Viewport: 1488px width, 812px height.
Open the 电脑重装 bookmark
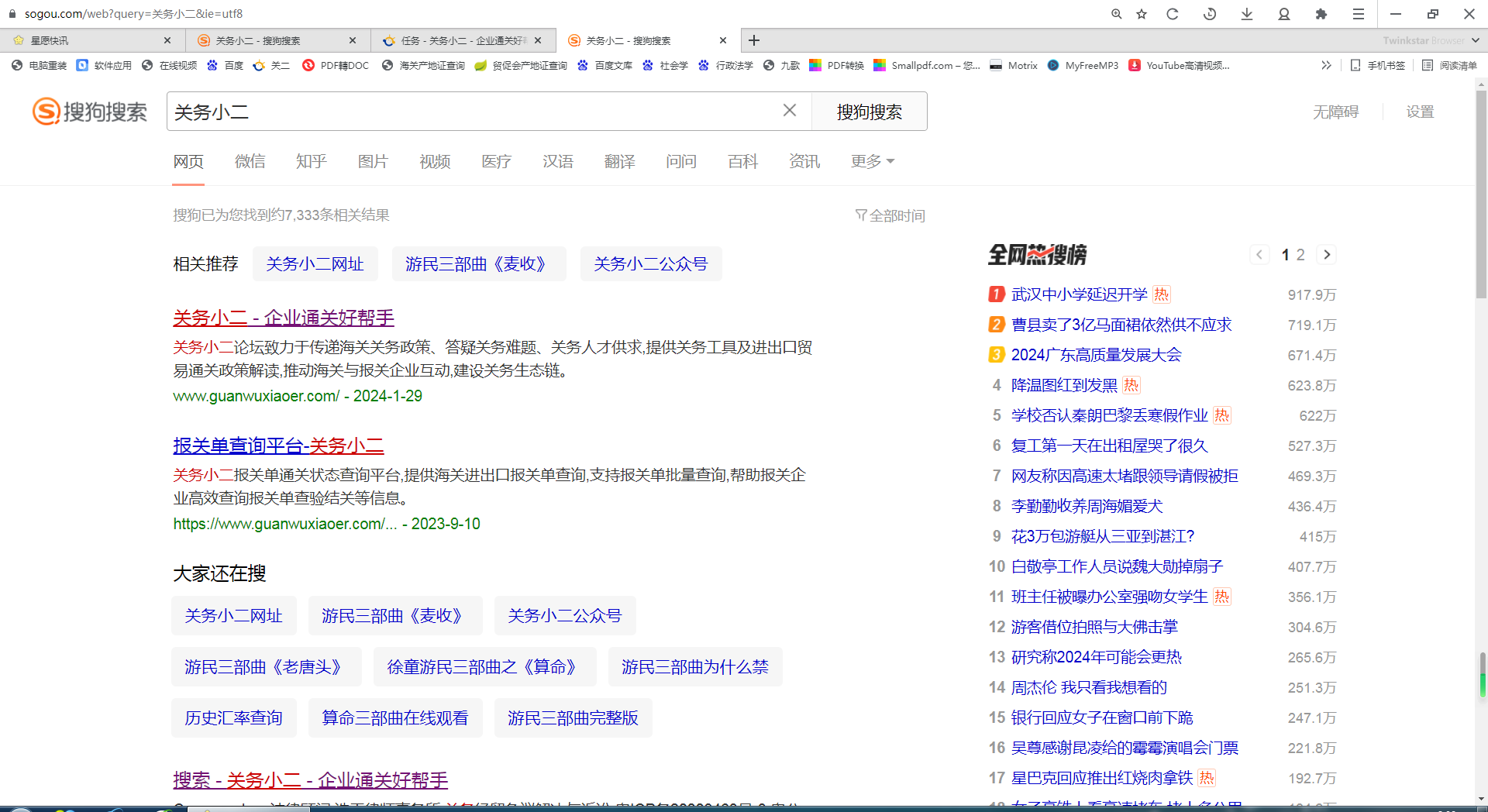40,66
